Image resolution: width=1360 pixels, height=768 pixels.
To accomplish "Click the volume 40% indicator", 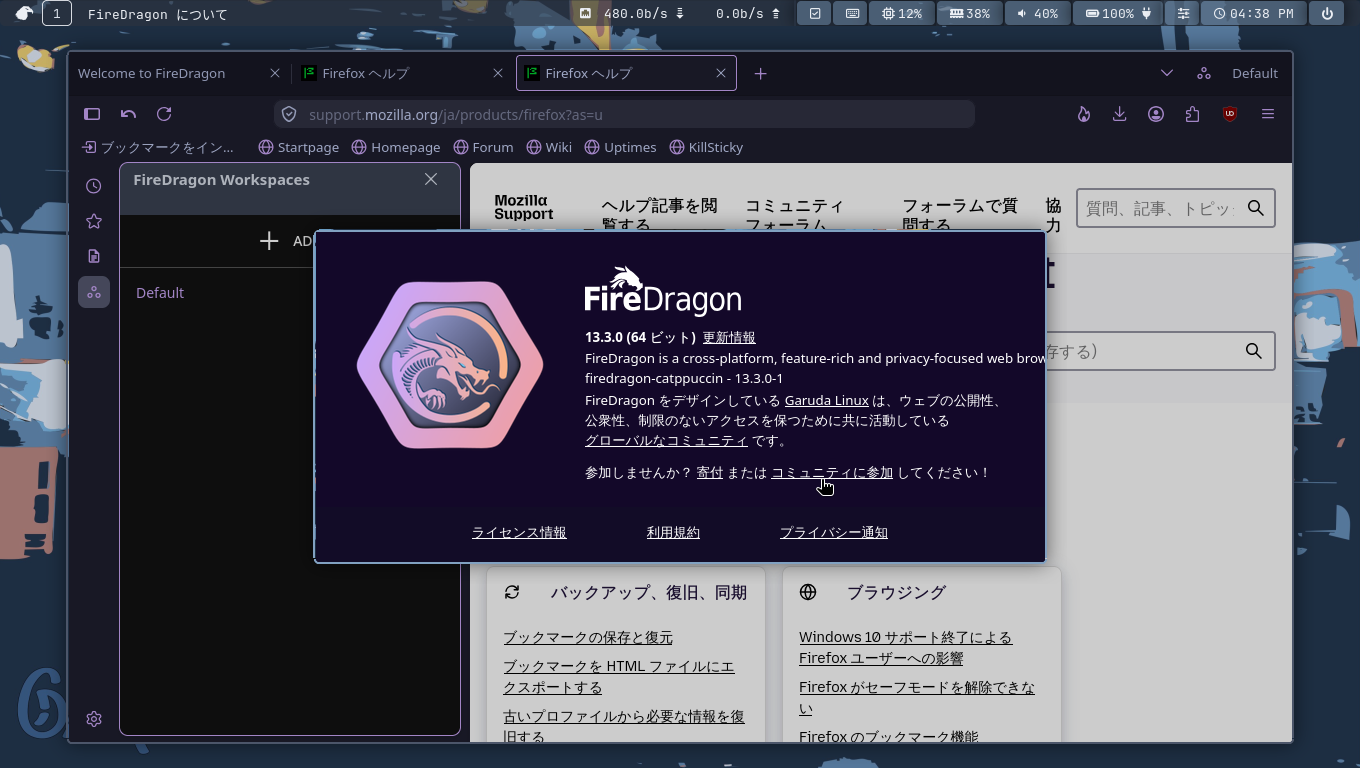I will click(1037, 14).
